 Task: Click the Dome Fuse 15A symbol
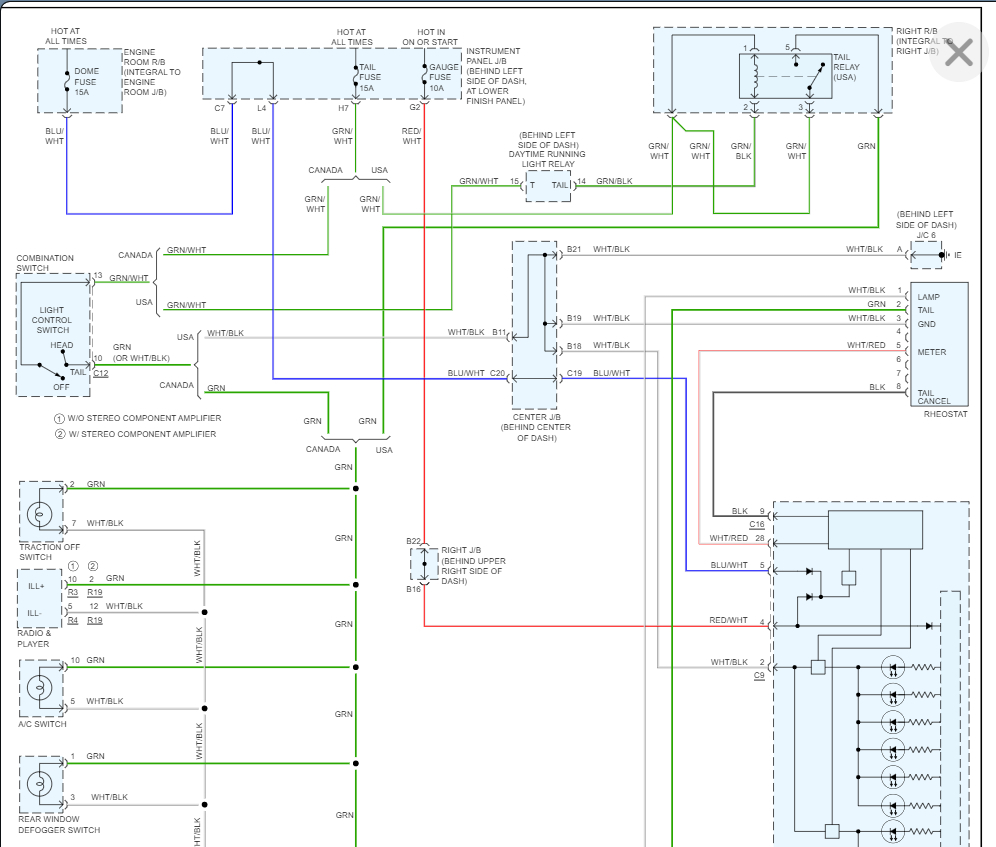click(x=66, y=78)
